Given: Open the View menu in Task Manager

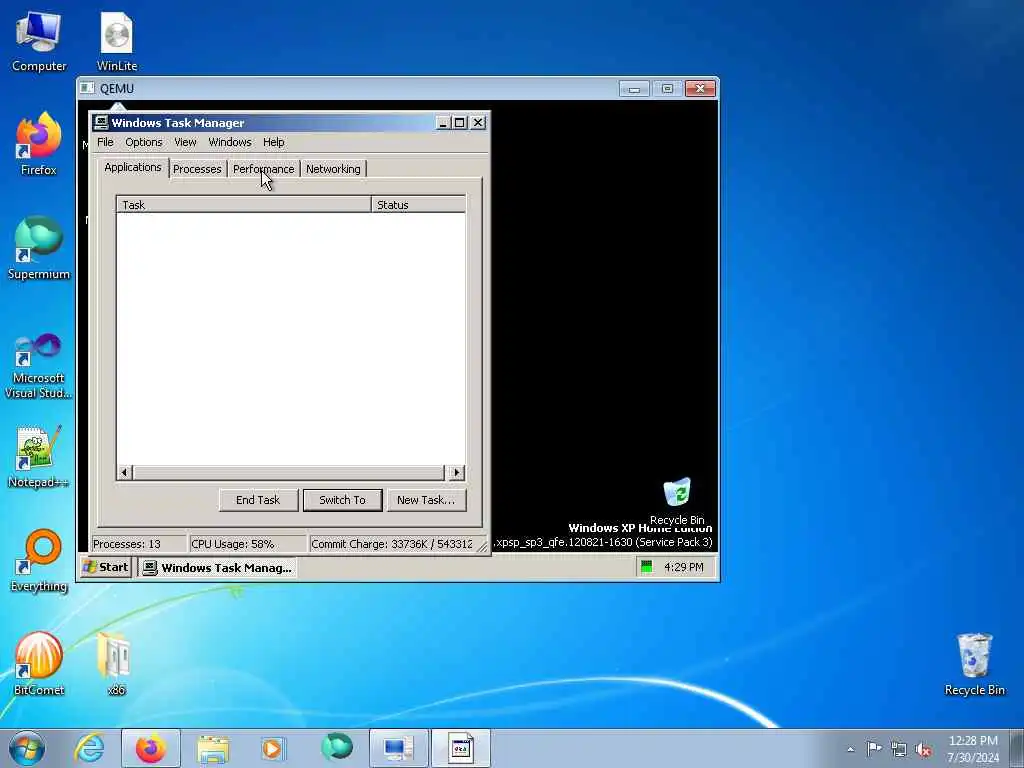Looking at the screenshot, I should pos(185,142).
